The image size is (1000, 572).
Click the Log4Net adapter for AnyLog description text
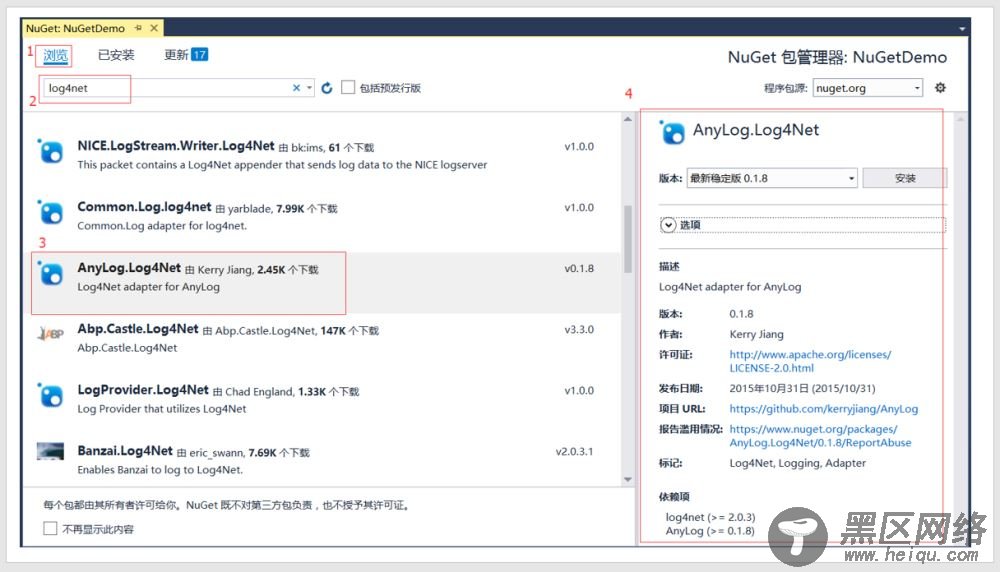(x=730, y=287)
